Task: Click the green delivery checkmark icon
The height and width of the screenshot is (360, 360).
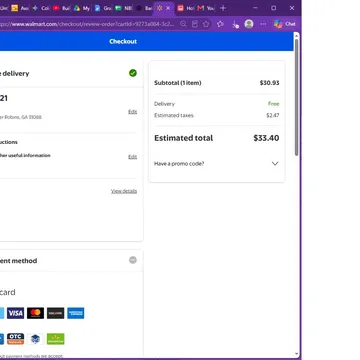Action: [x=133, y=73]
